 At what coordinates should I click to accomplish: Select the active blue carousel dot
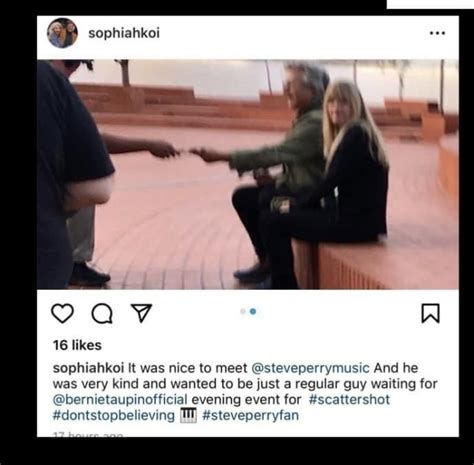253,311
